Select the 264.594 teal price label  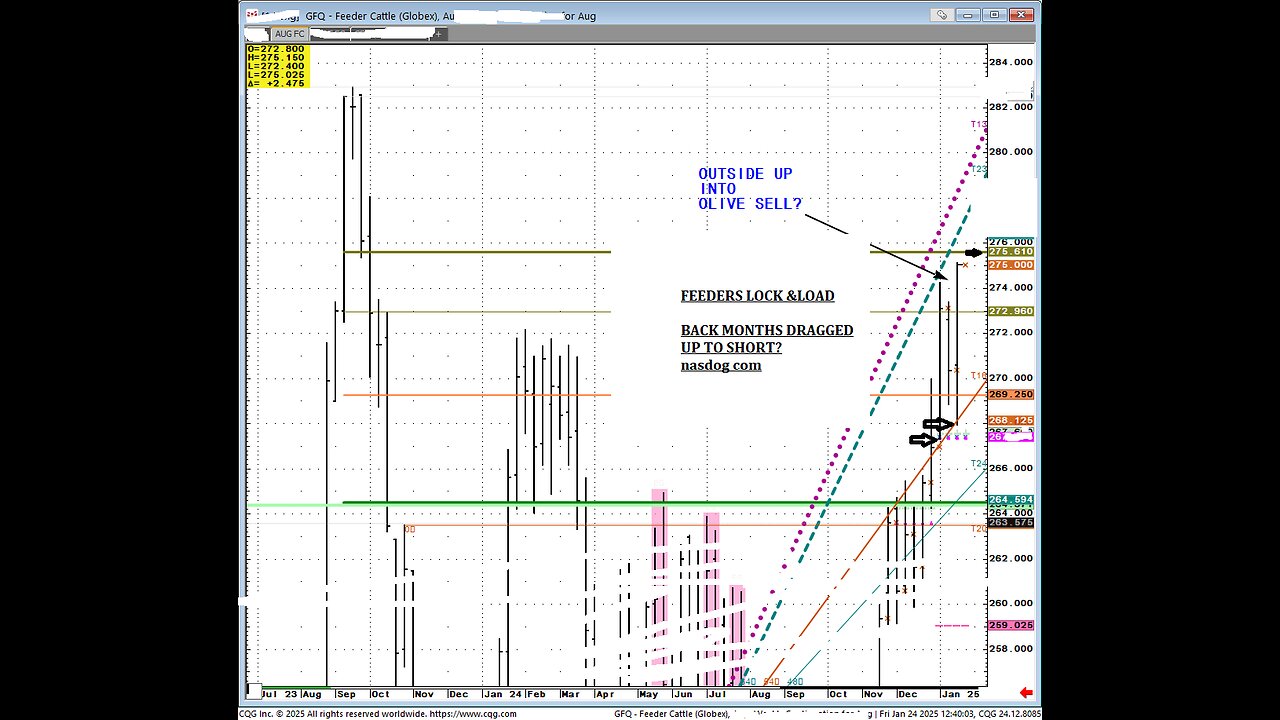tap(1010, 500)
